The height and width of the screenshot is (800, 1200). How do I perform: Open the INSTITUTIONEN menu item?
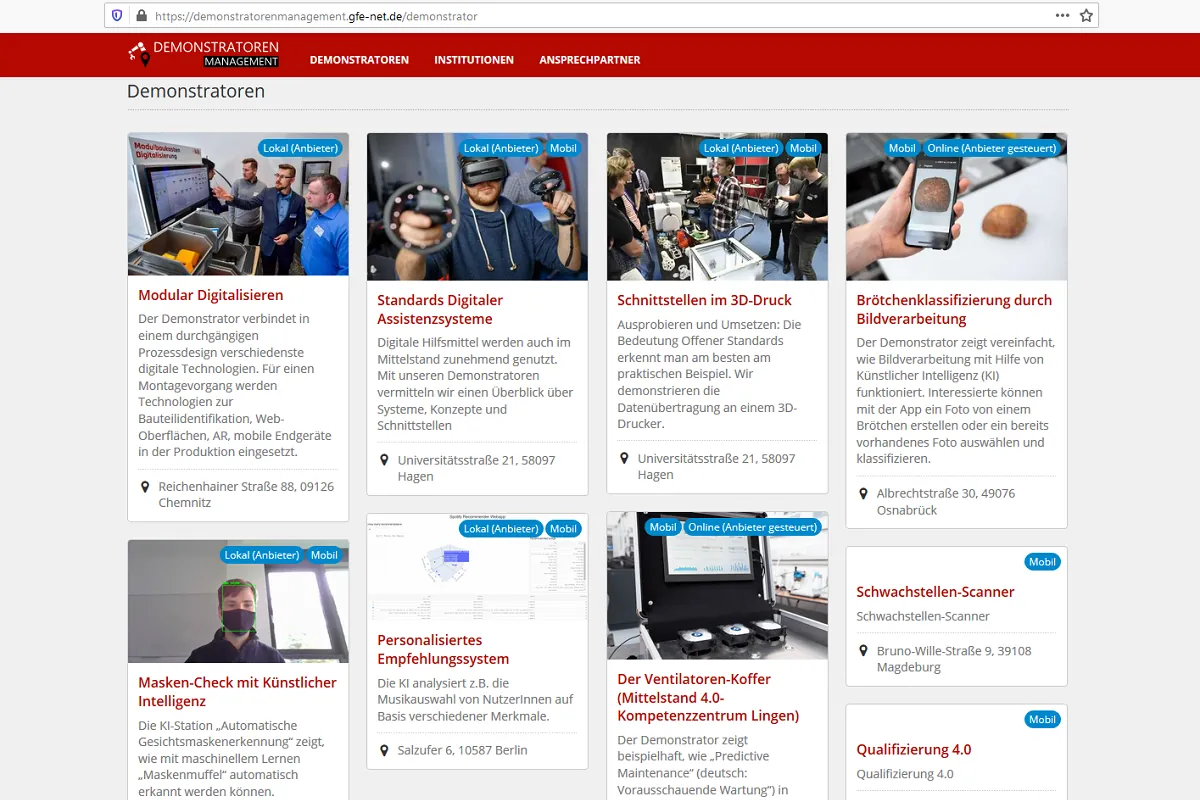(x=474, y=60)
